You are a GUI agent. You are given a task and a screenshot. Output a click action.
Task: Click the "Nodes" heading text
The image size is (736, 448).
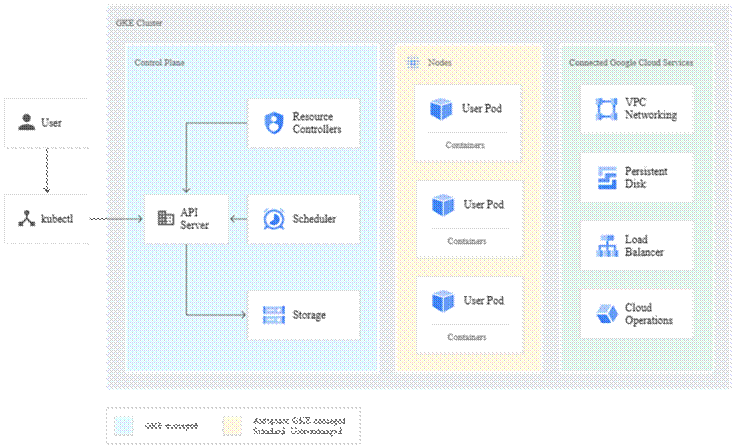(440, 62)
